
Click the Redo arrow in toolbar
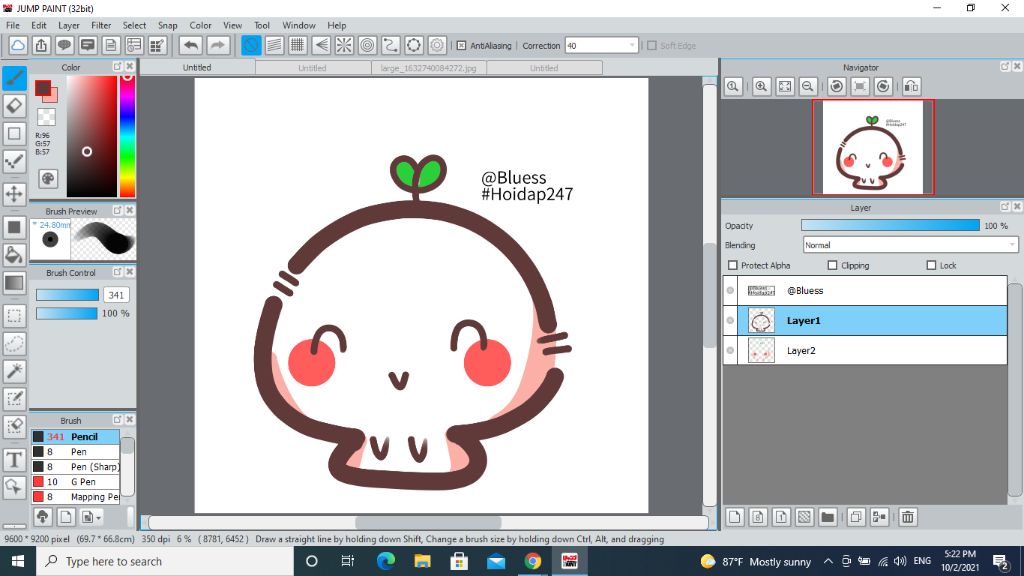(217, 45)
